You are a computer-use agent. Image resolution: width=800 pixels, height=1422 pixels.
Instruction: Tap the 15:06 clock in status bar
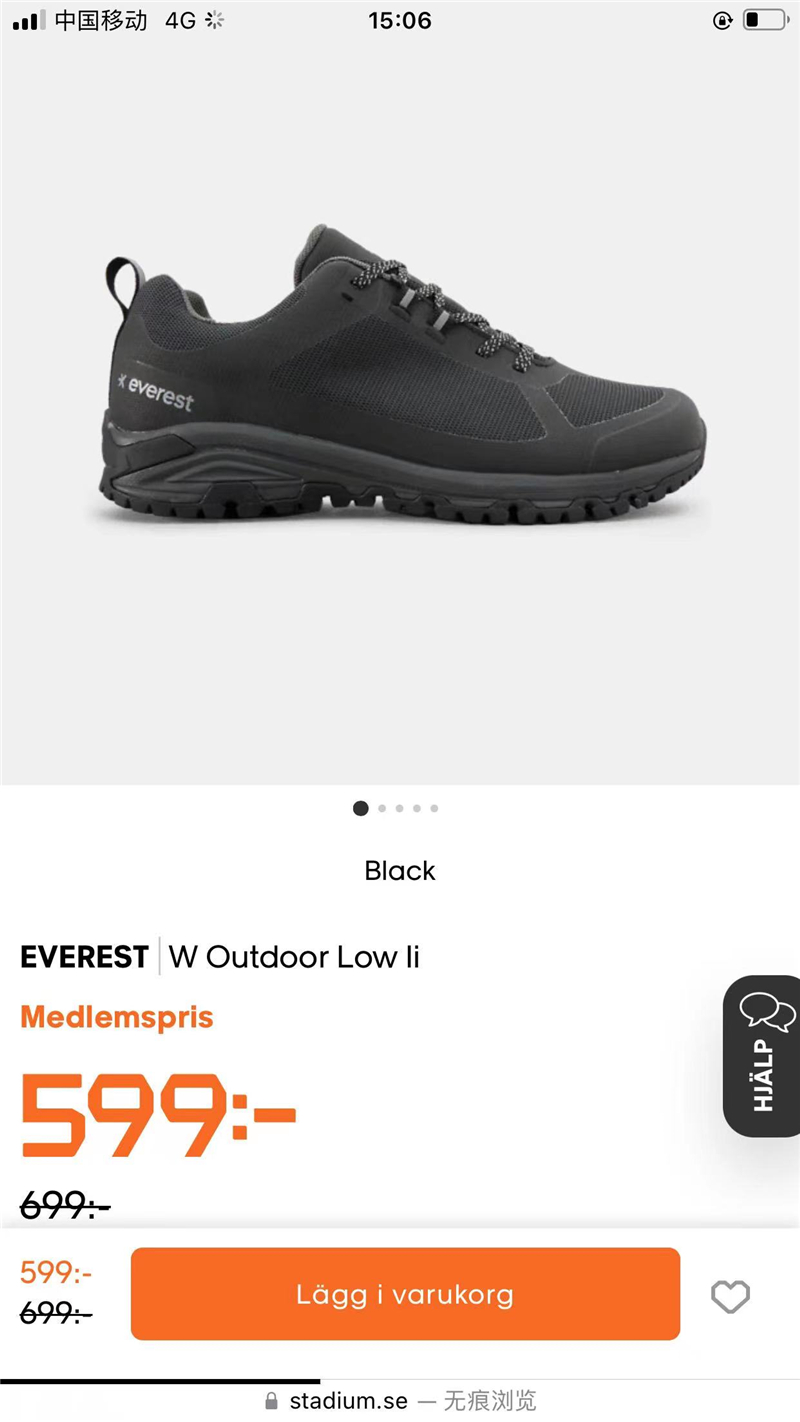(400, 20)
